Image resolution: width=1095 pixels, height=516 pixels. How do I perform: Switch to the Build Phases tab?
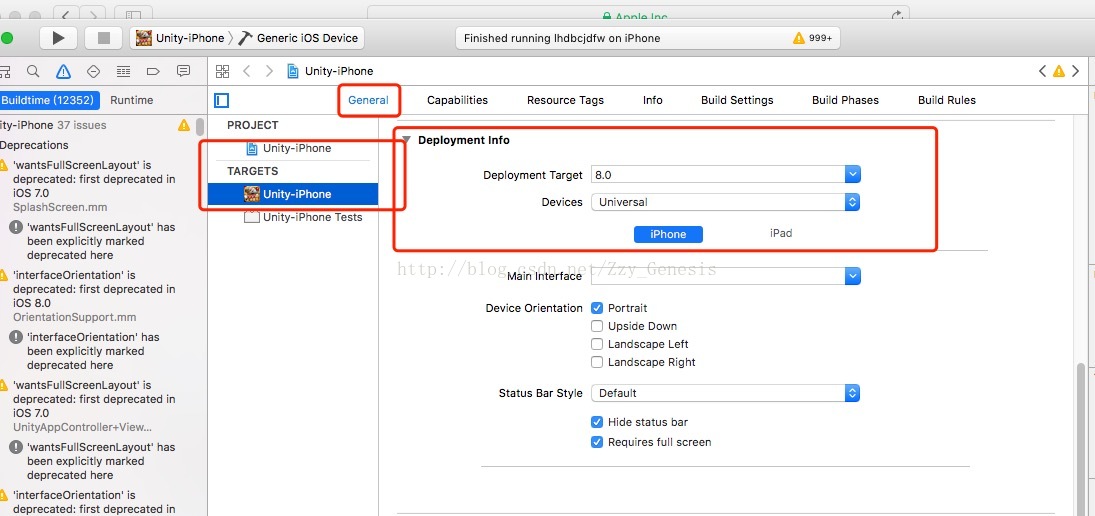click(845, 100)
